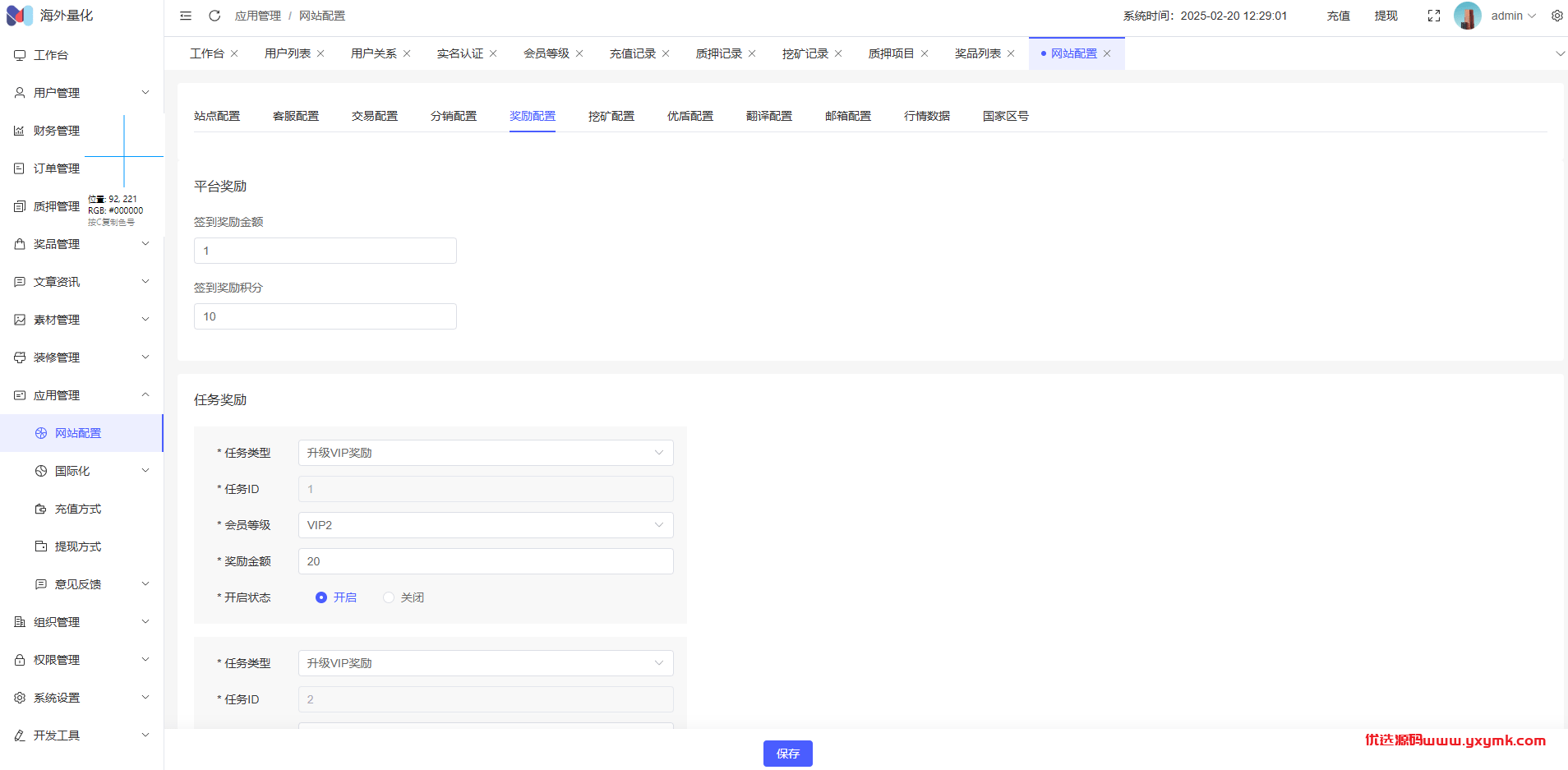The width and height of the screenshot is (1568, 770).
Task: Close the 用户列表 tab
Action: click(321, 53)
